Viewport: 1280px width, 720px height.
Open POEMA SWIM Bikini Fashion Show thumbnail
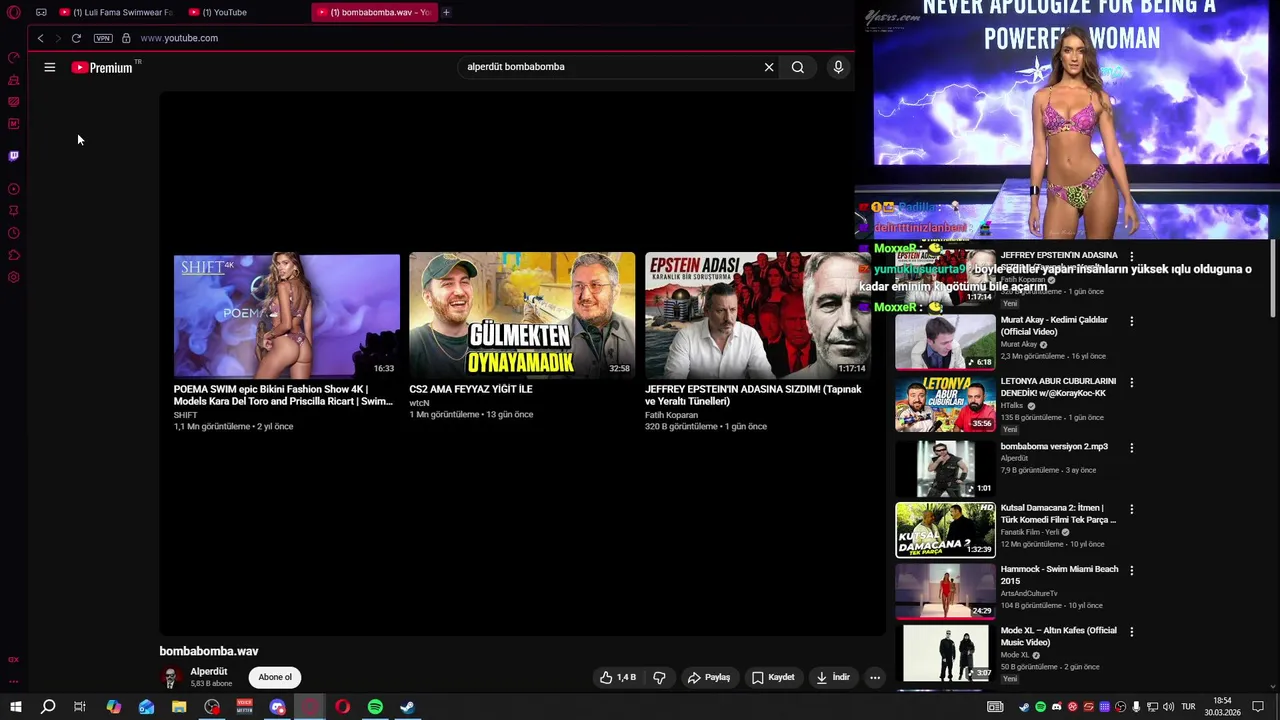pos(286,316)
